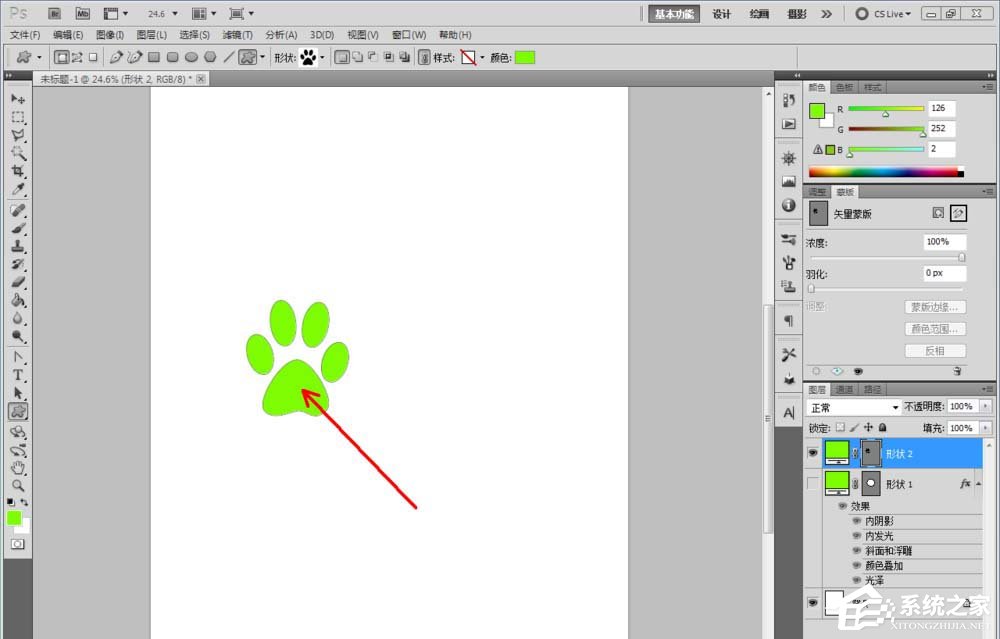This screenshot has height=639, width=1000.
Task: Select the Crop tool
Action: (x=18, y=171)
